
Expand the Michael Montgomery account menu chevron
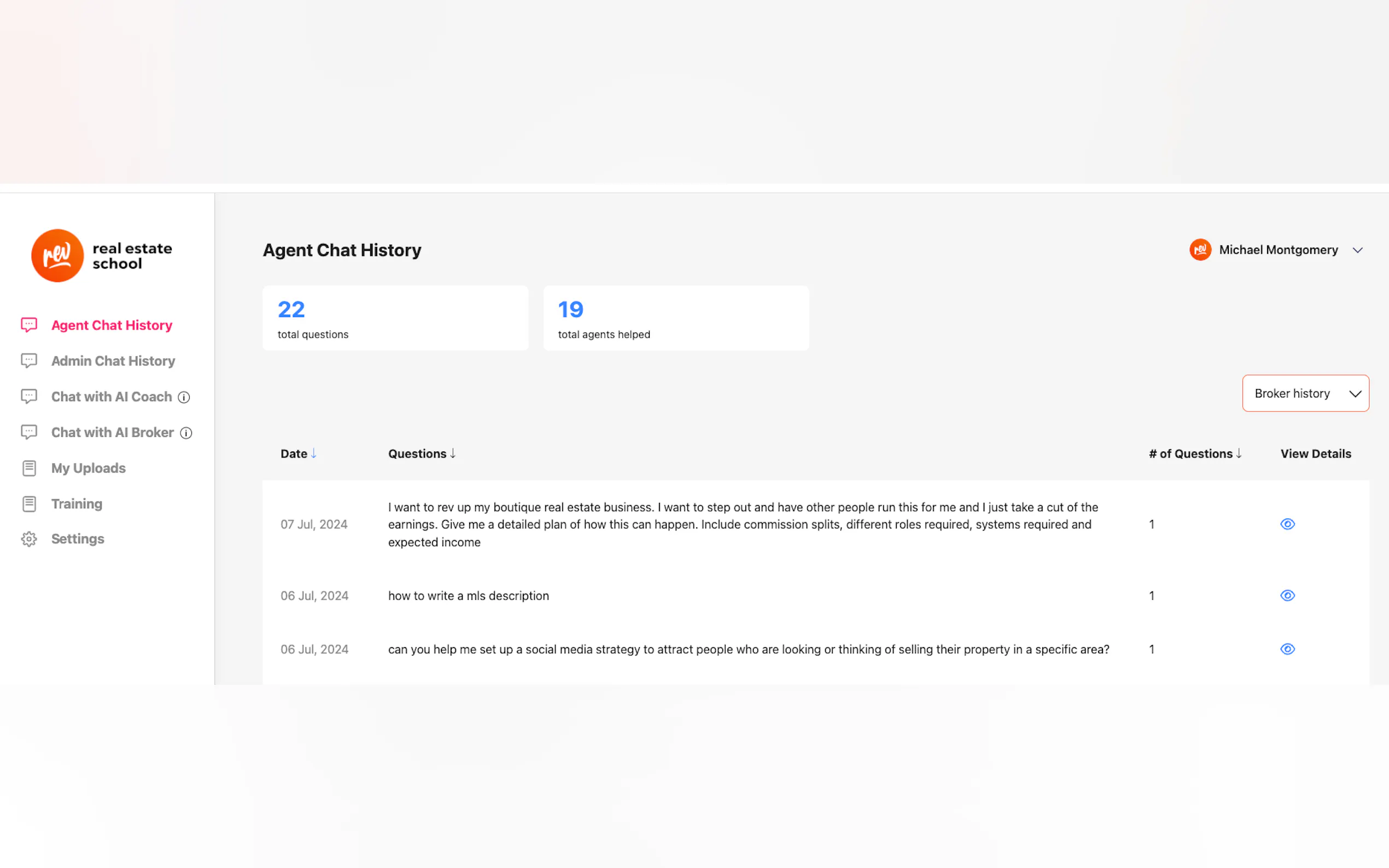pos(1357,250)
